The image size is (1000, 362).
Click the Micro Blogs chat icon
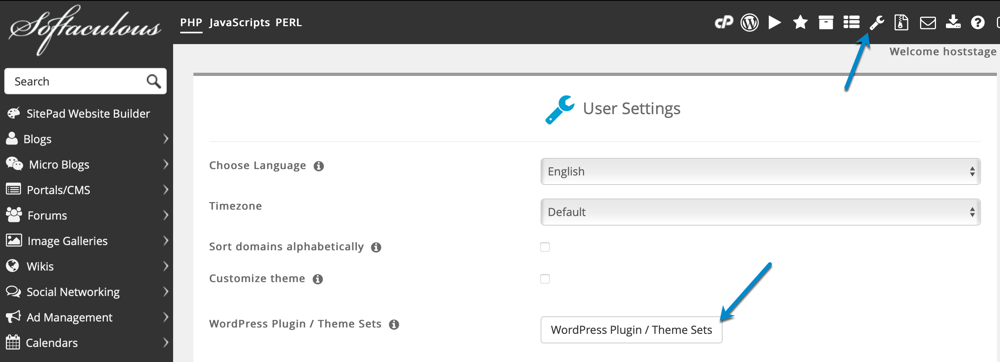coord(14,164)
